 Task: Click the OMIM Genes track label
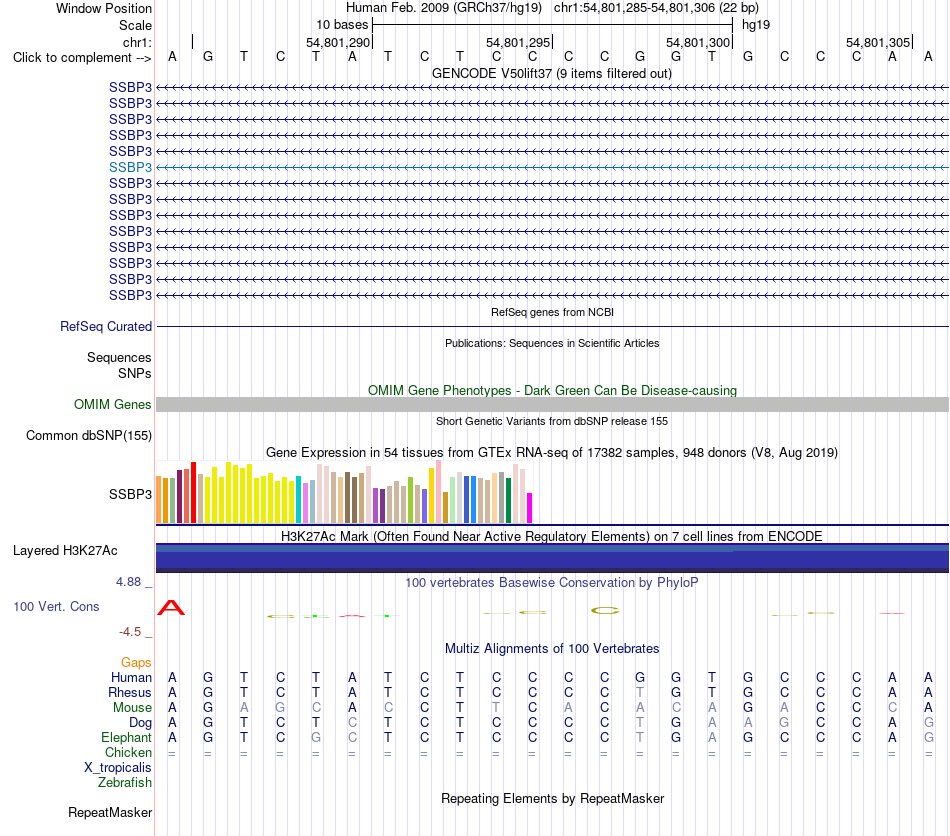(112, 405)
